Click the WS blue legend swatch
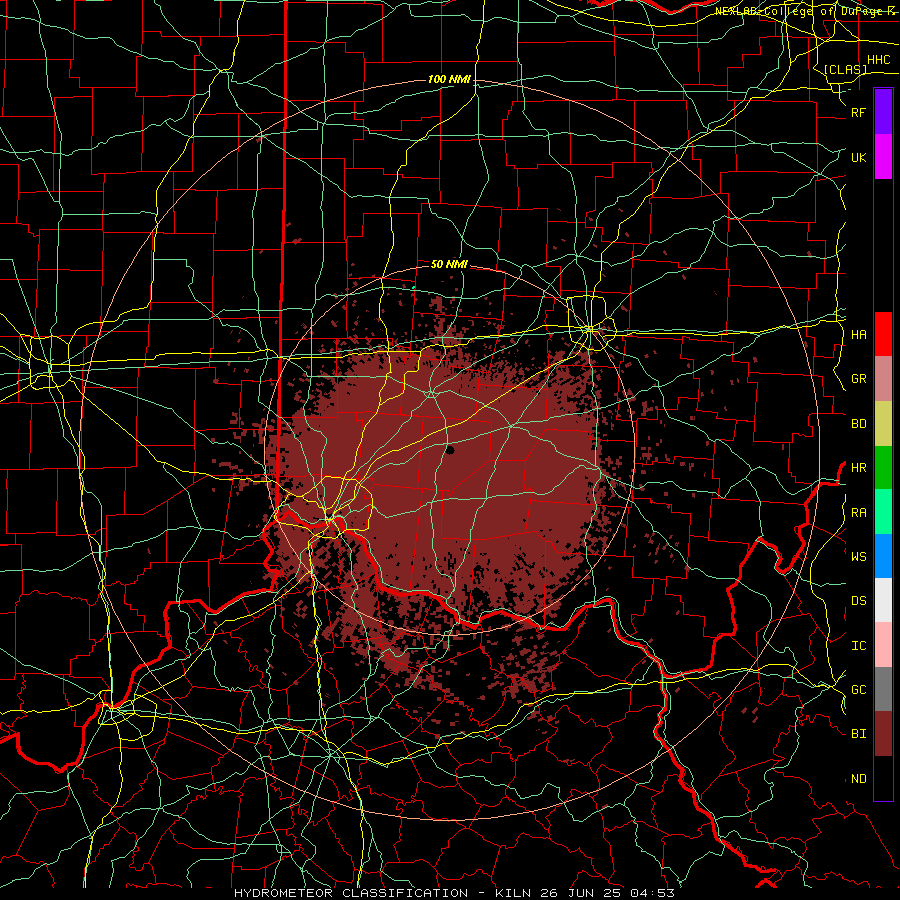 click(x=883, y=556)
